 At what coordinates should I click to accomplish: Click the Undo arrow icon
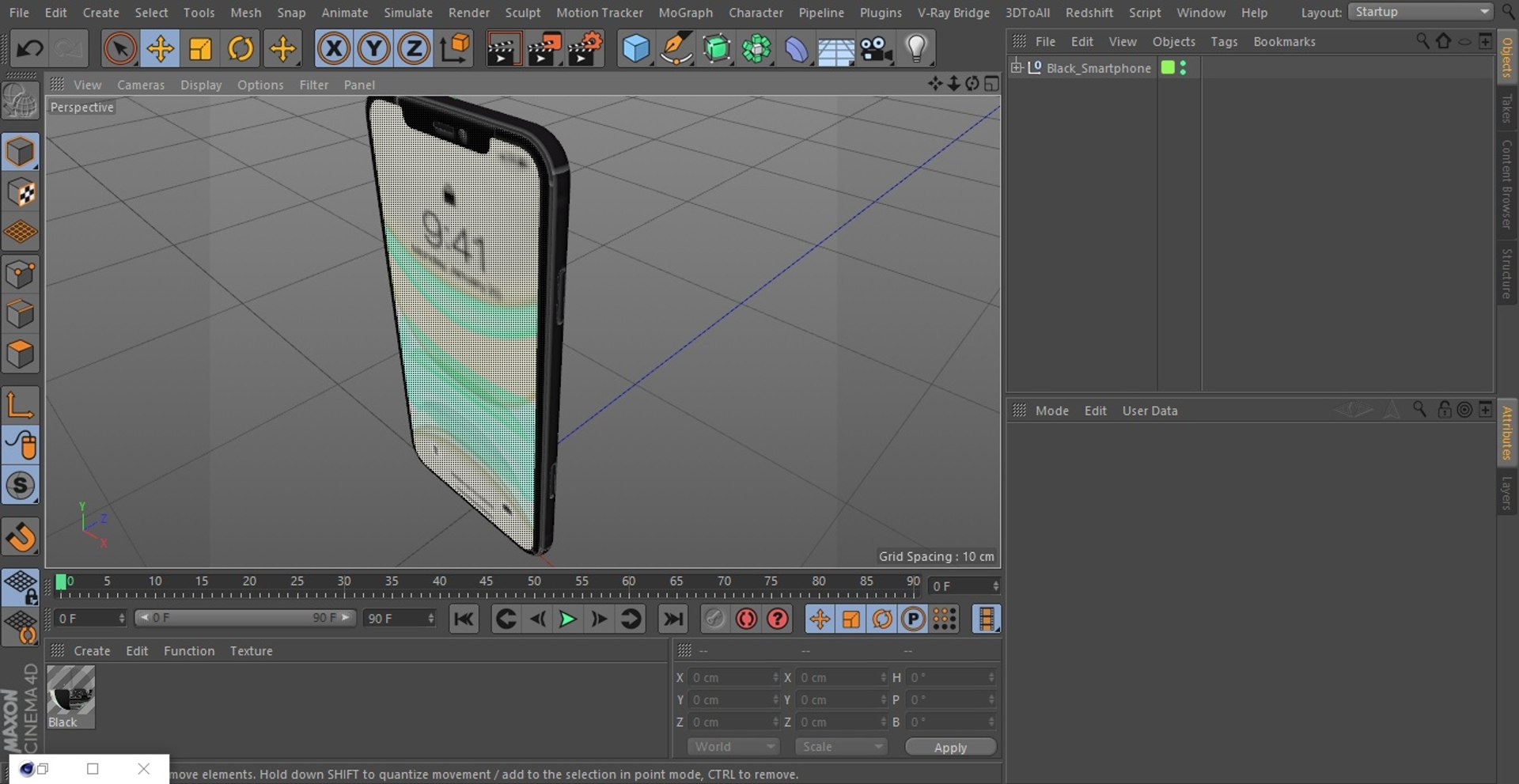click(x=30, y=49)
